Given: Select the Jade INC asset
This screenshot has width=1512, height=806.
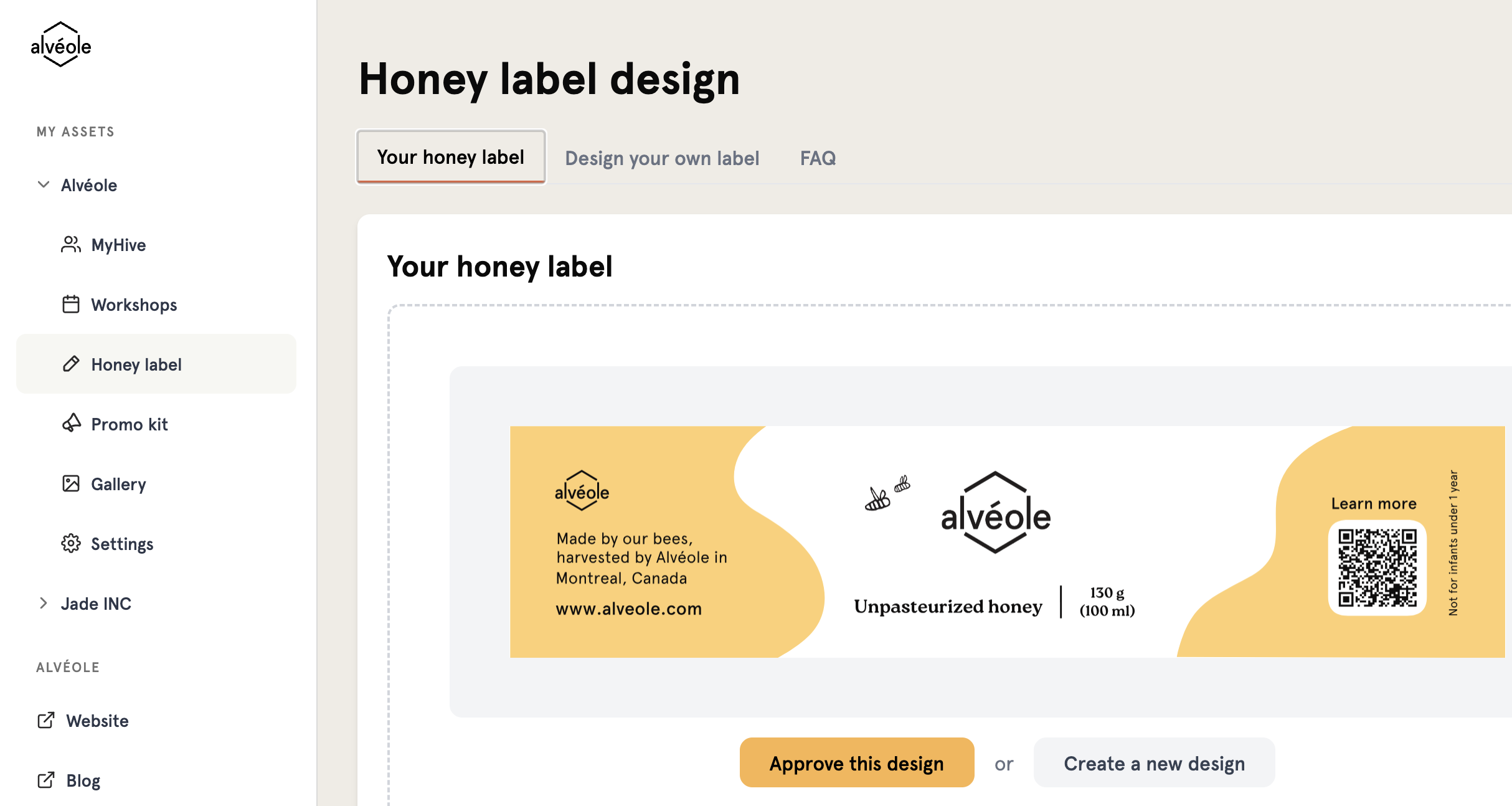Looking at the screenshot, I should pos(96,604).
